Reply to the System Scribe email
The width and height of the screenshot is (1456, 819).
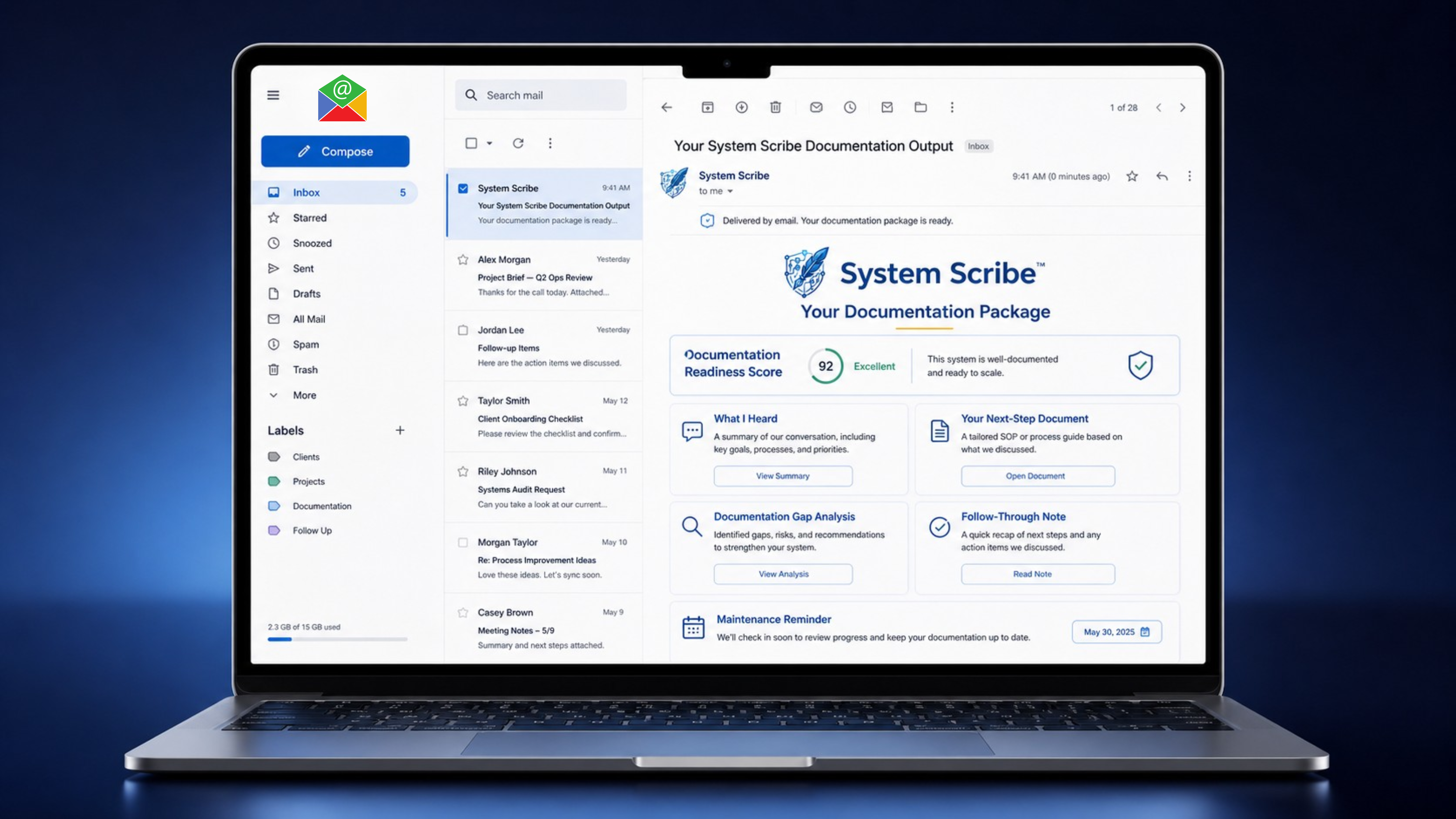1162,176
